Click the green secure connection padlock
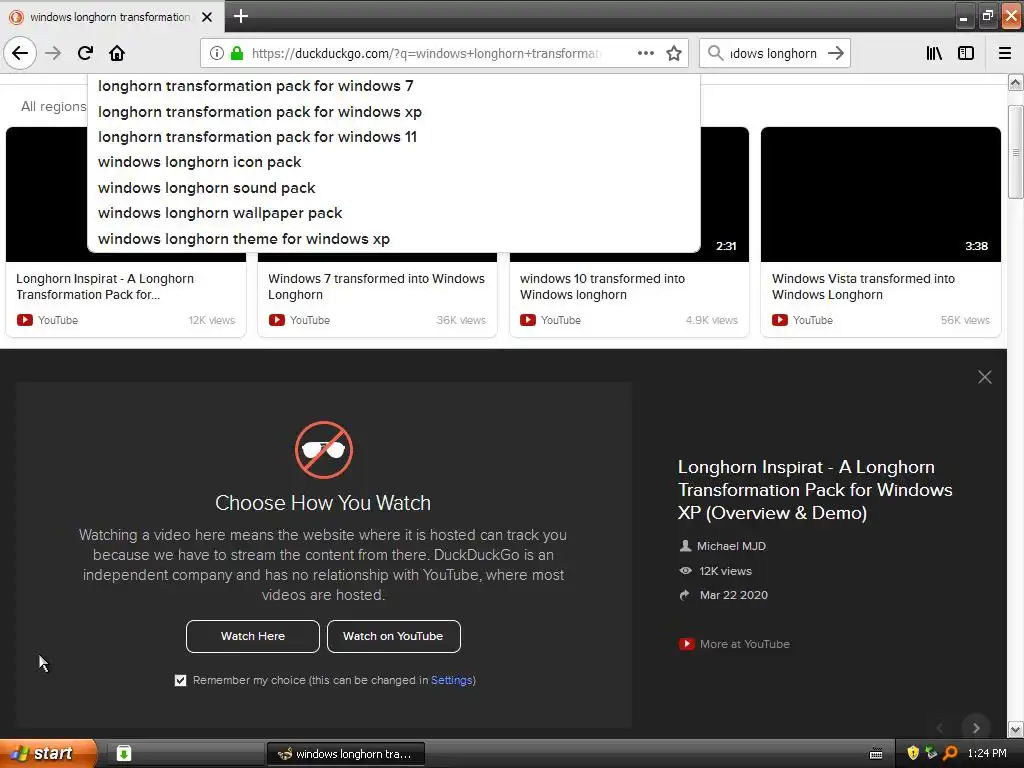The height and width of the screenshot is (768, 1024). pyautogui.click(x=237, y=54)
